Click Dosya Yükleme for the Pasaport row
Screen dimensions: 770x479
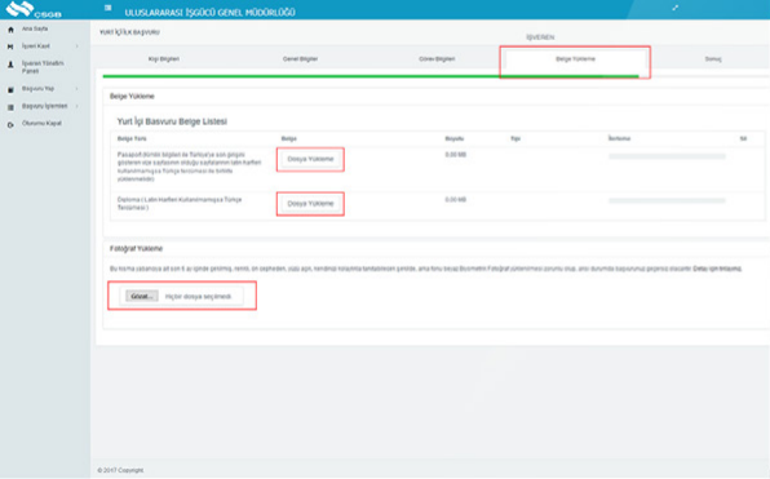pos(310,160)
